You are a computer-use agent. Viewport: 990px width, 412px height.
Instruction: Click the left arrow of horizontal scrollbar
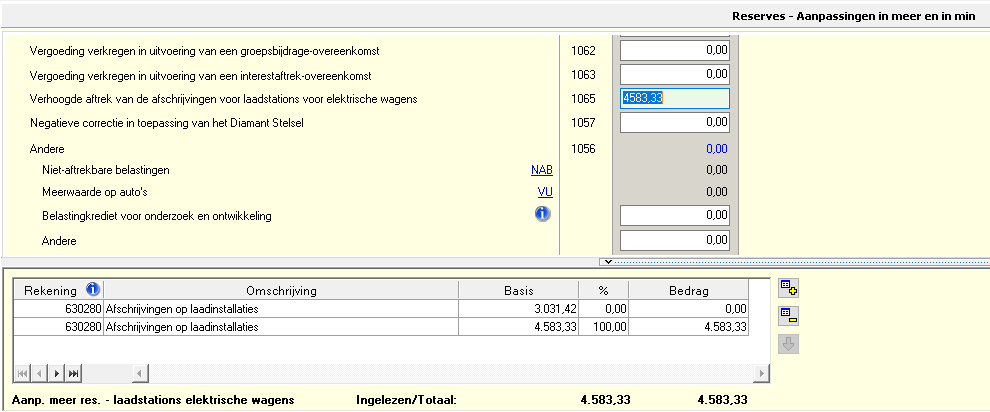click(x=140, y=373)
